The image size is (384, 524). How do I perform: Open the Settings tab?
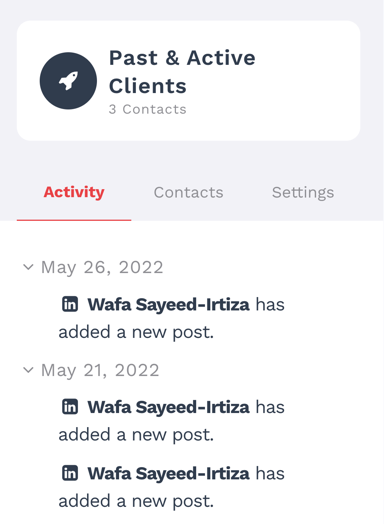tap(303, 192)
